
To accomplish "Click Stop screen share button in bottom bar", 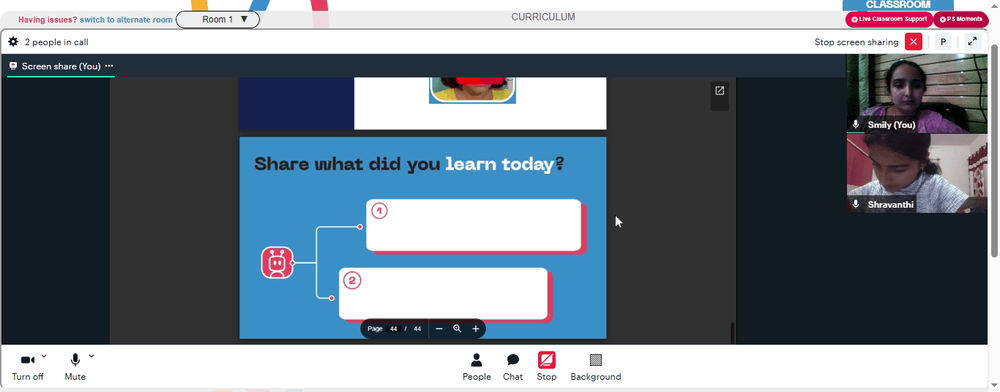I will (547, 368).
